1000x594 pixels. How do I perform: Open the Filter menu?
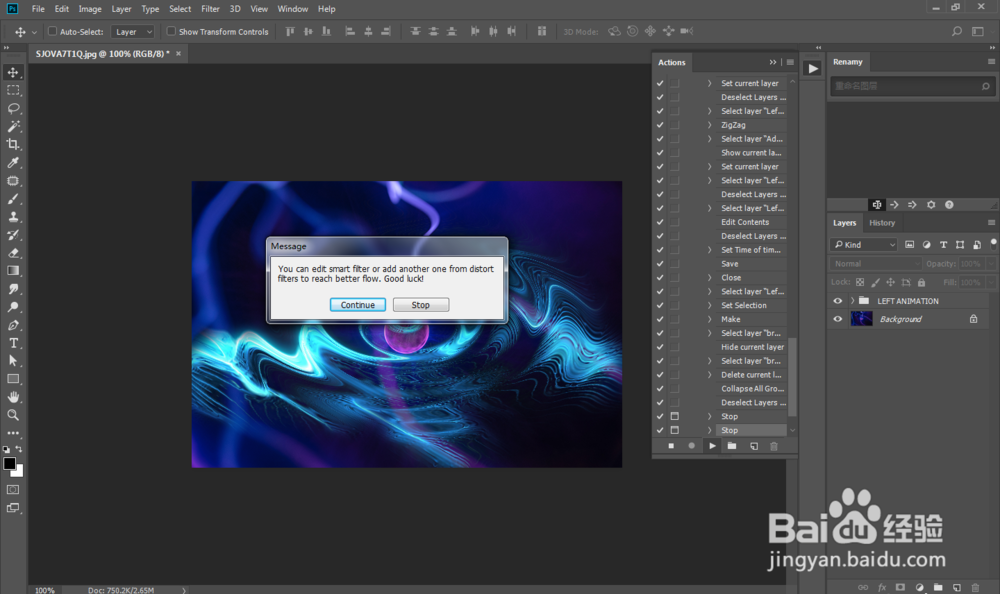210,9
